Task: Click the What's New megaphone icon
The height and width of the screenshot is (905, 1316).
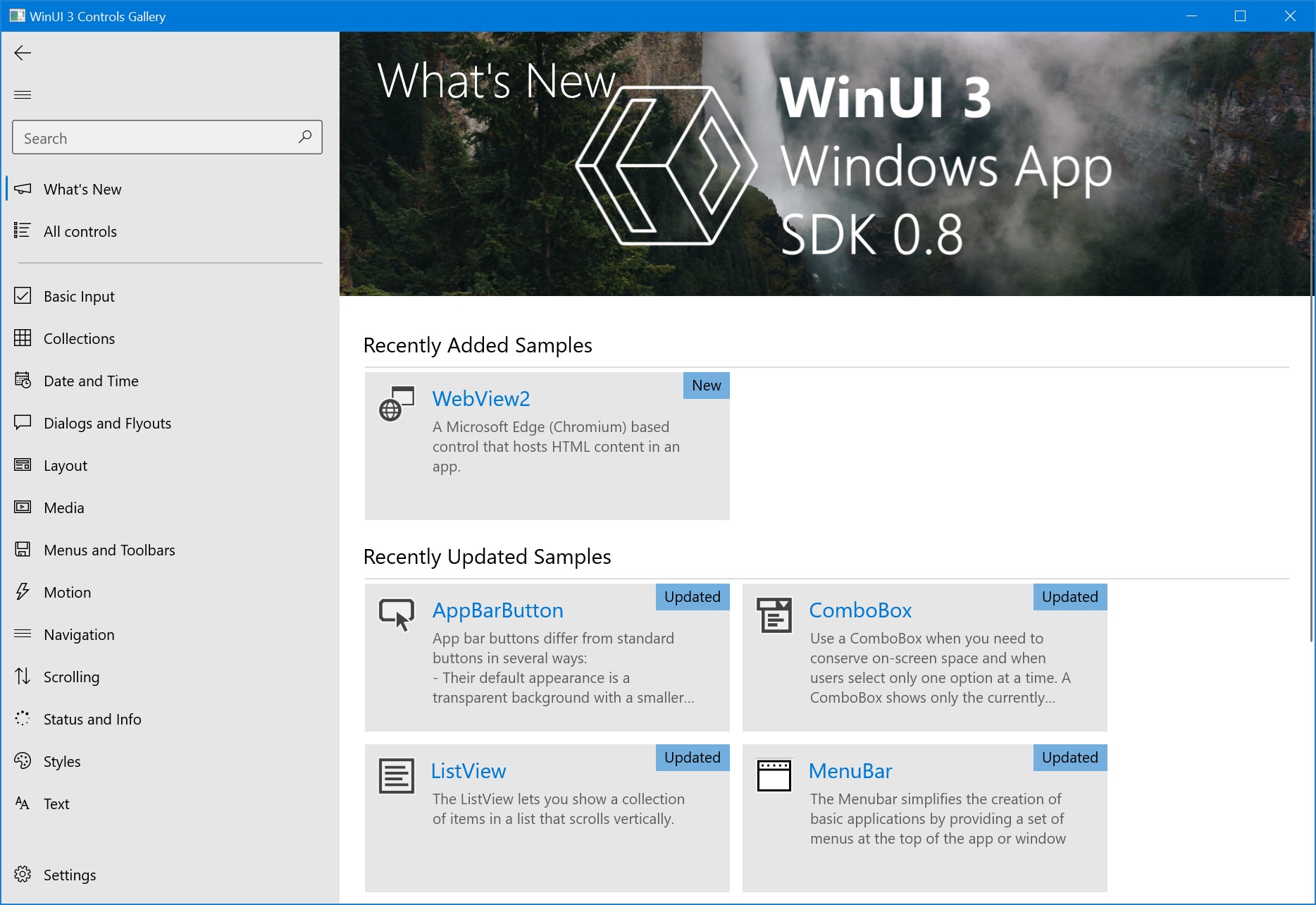Action: pyautogui.click(x=23, y=189)
